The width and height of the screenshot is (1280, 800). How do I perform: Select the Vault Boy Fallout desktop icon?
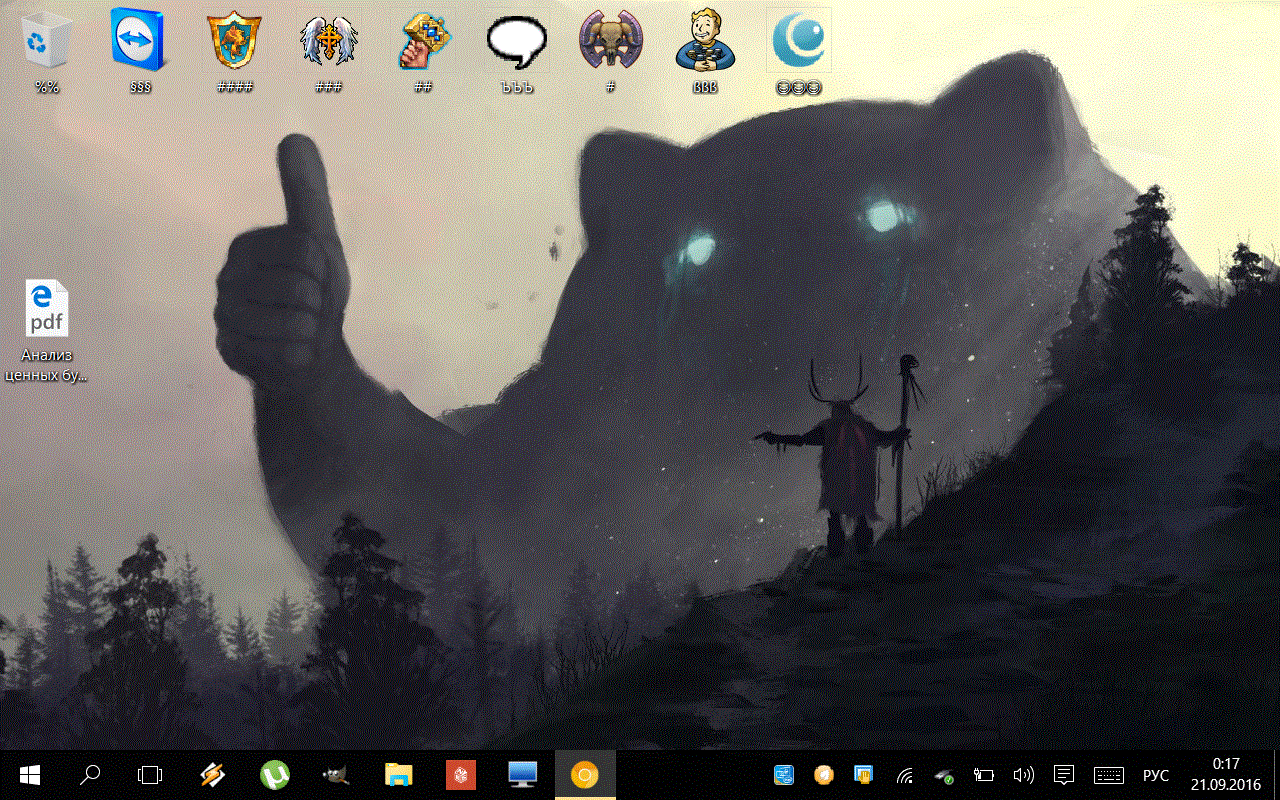705,42
